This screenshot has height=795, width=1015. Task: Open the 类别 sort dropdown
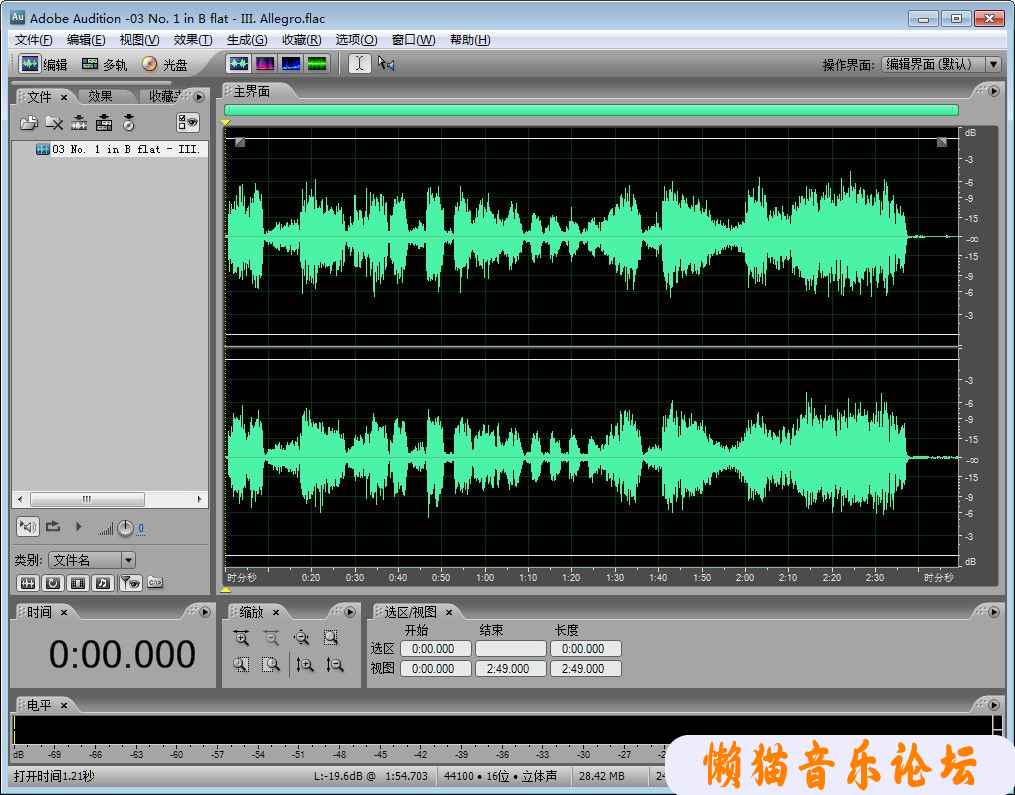(x=91, y=560)
